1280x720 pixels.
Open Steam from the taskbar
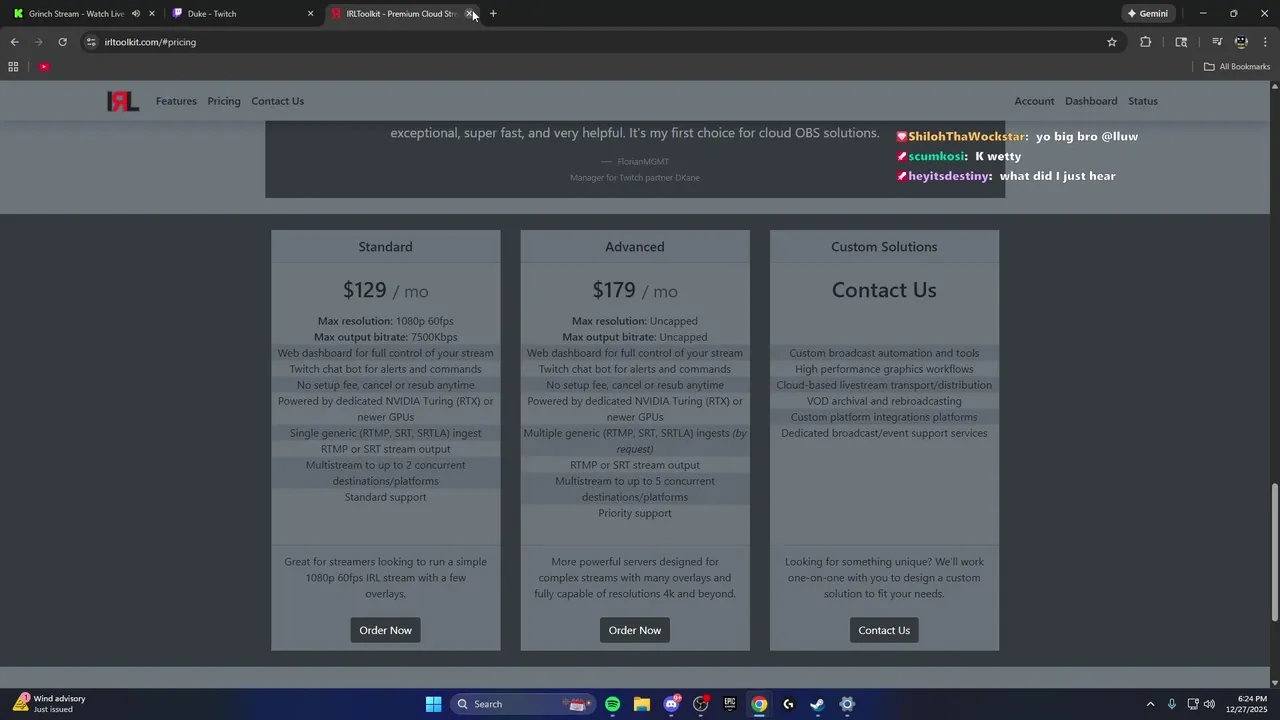[817, 704]
